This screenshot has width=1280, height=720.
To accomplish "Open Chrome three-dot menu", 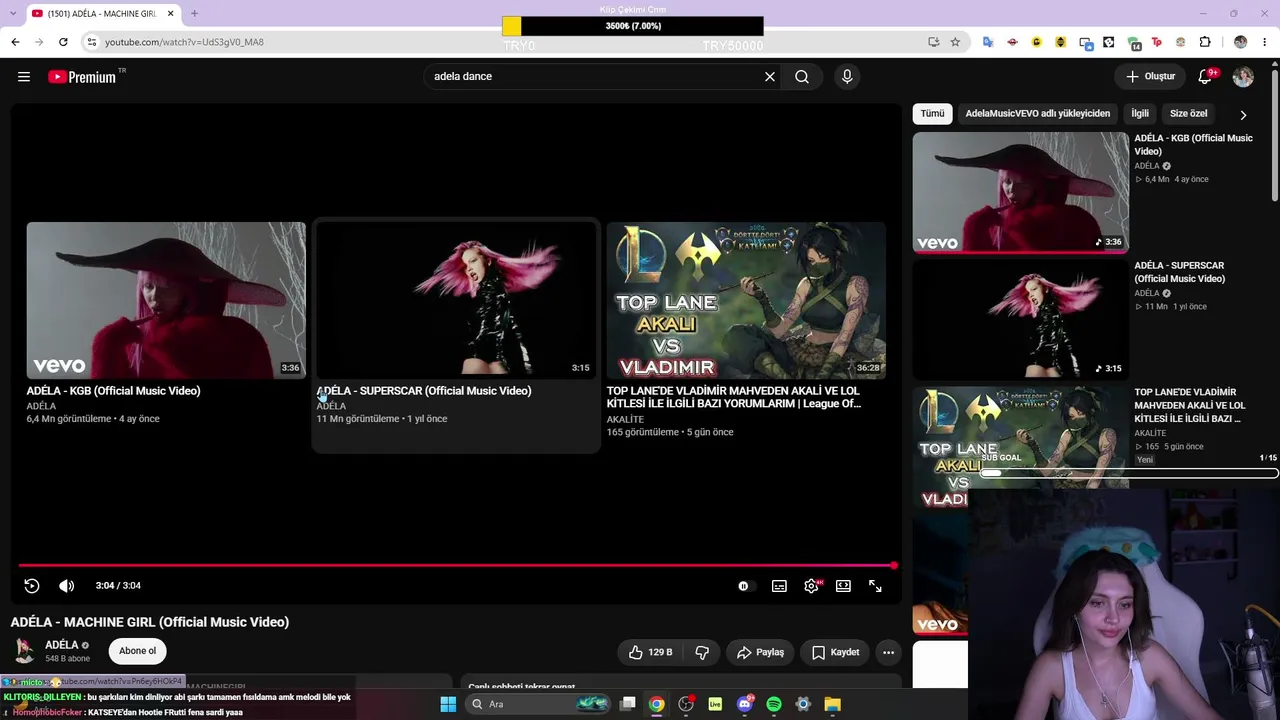I will [1265, 42].
